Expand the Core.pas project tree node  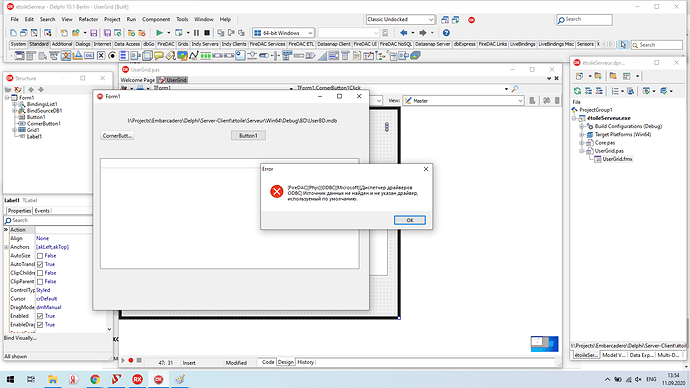[581, 143]
